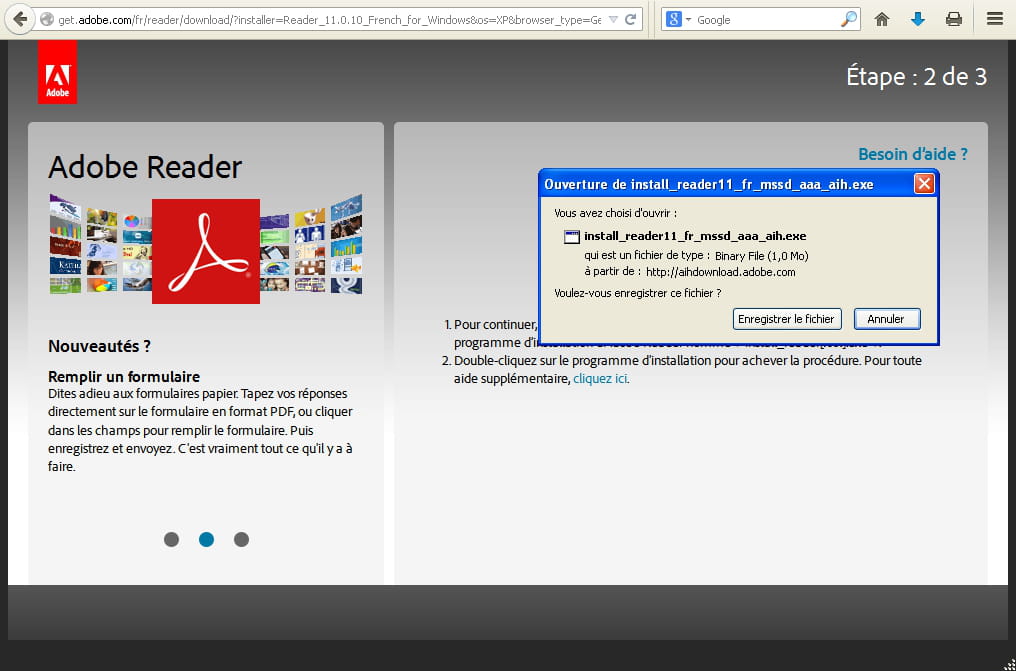The image size is (1016, 671).
Task: Select the second blue carousel dot
Action: coord(206,540)
